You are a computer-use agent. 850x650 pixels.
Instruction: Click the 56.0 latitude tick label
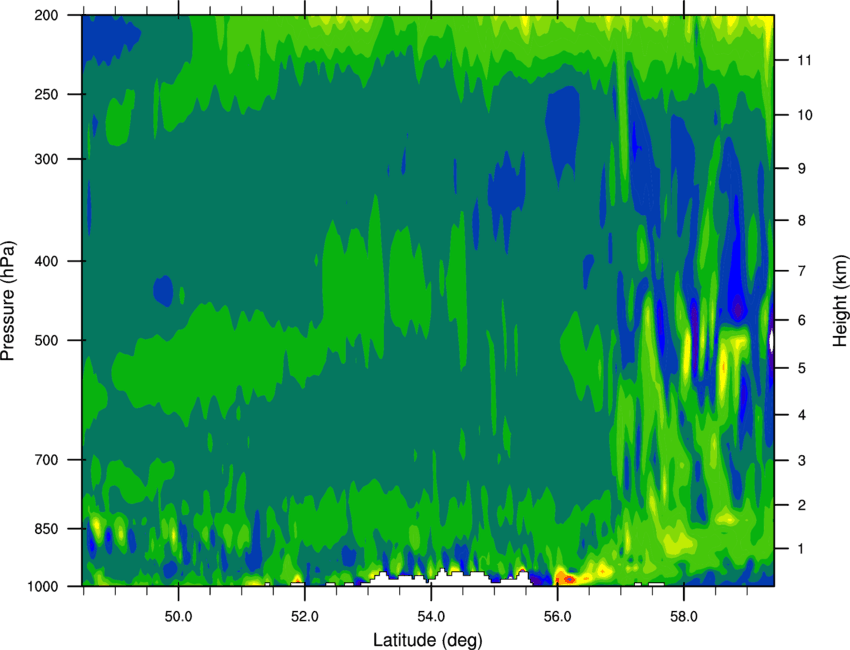pyautogui.click(x=557, y=617)
